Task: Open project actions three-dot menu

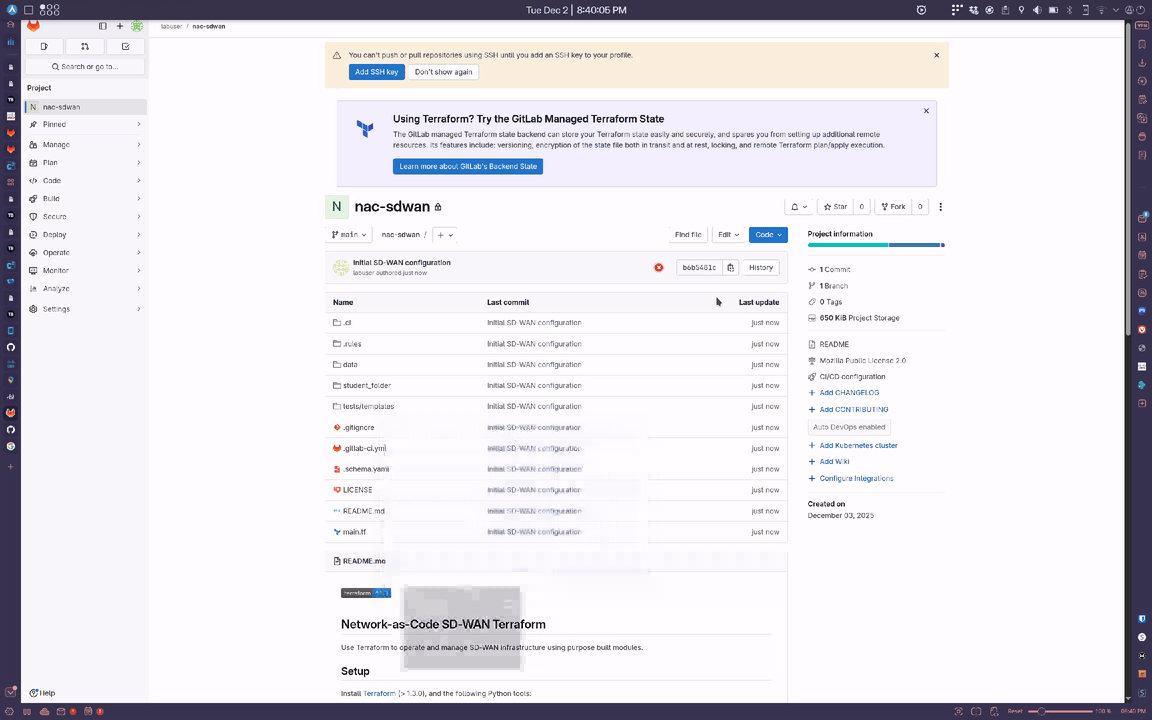Action: [940, 206]
